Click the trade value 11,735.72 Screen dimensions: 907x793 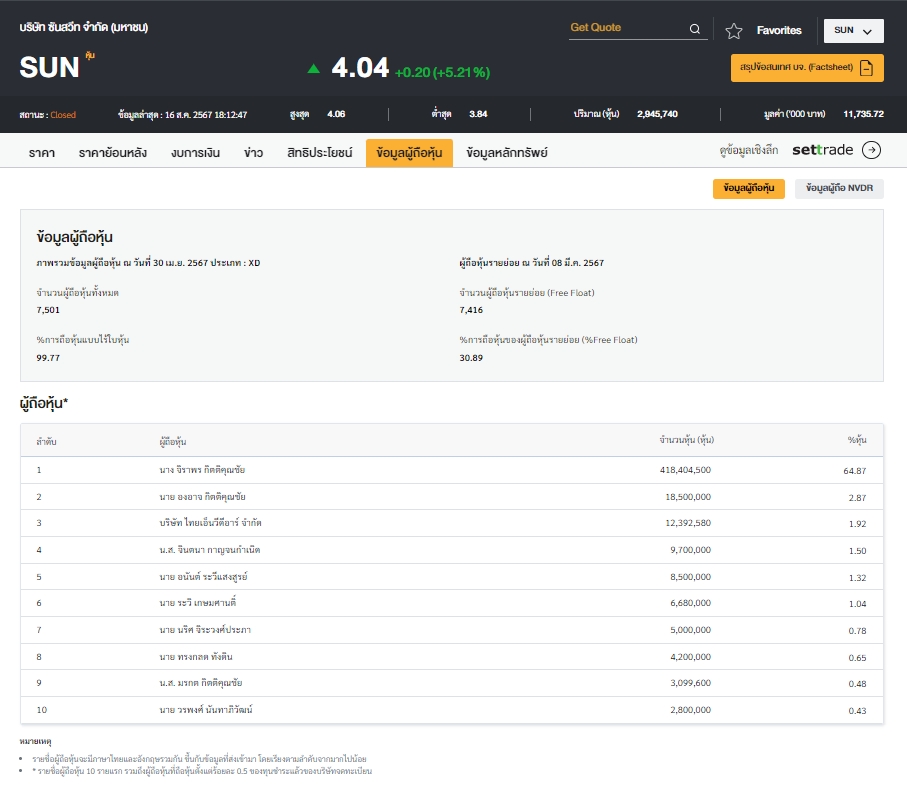coord(863,114)
